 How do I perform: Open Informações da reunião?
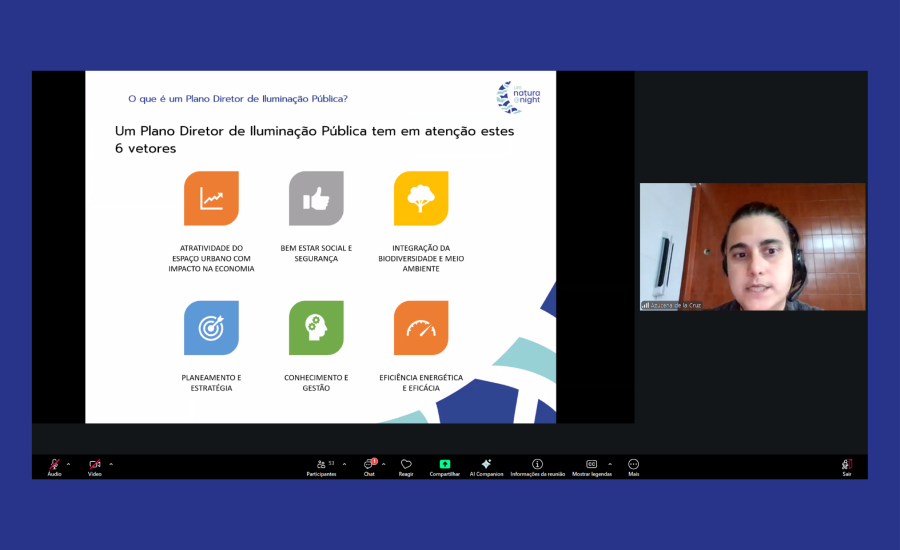[537, 465]
